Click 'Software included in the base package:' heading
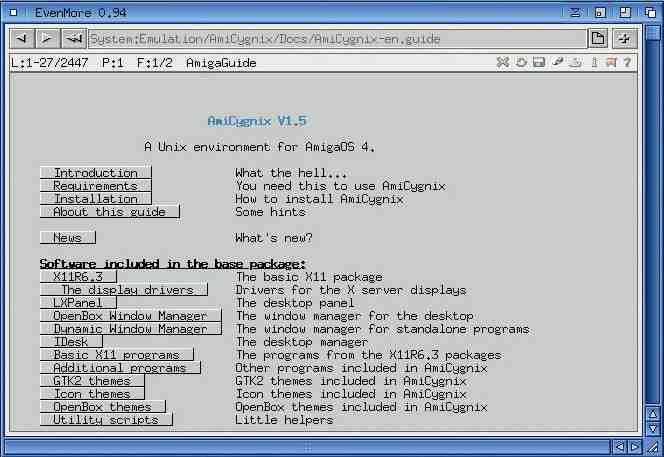This screenshot has height=457, width=664. pyautogui.click(x=172, y=264)
